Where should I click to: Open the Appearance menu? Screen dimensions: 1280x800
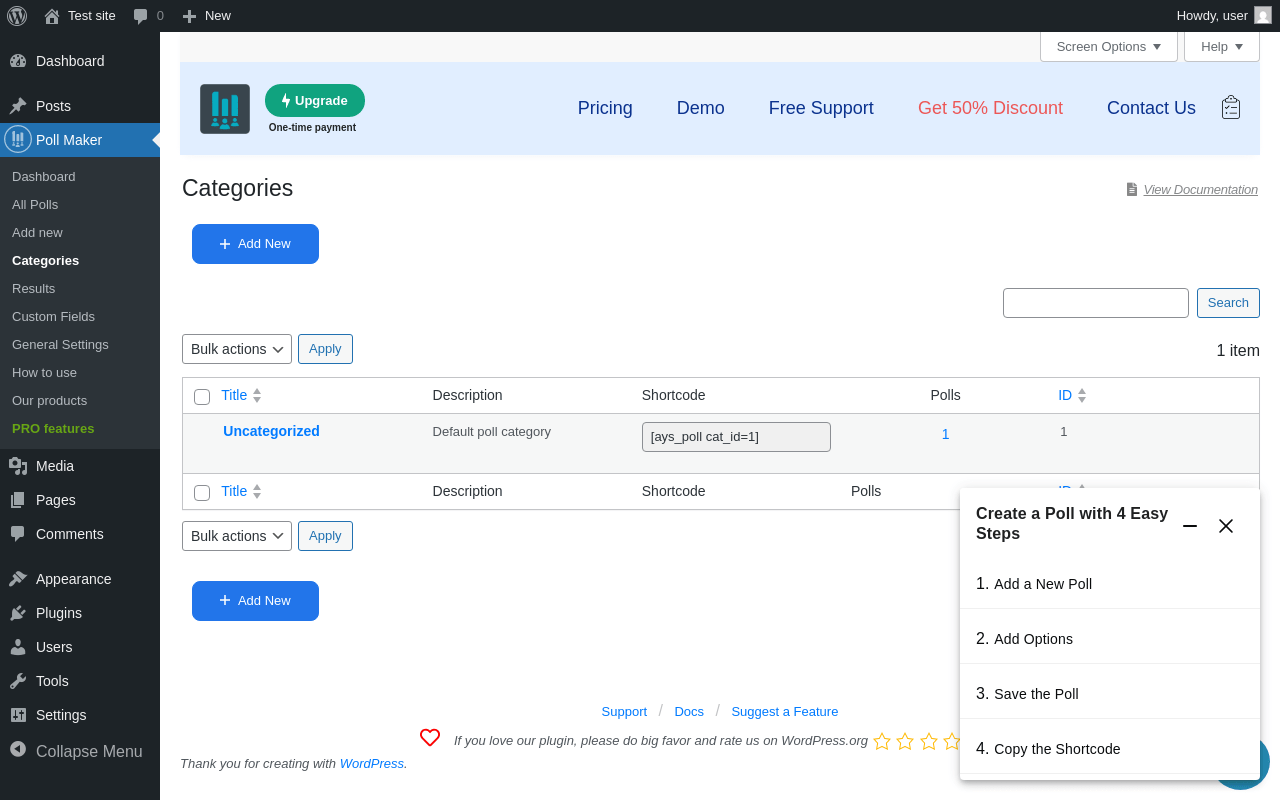(x=80, y=579)
